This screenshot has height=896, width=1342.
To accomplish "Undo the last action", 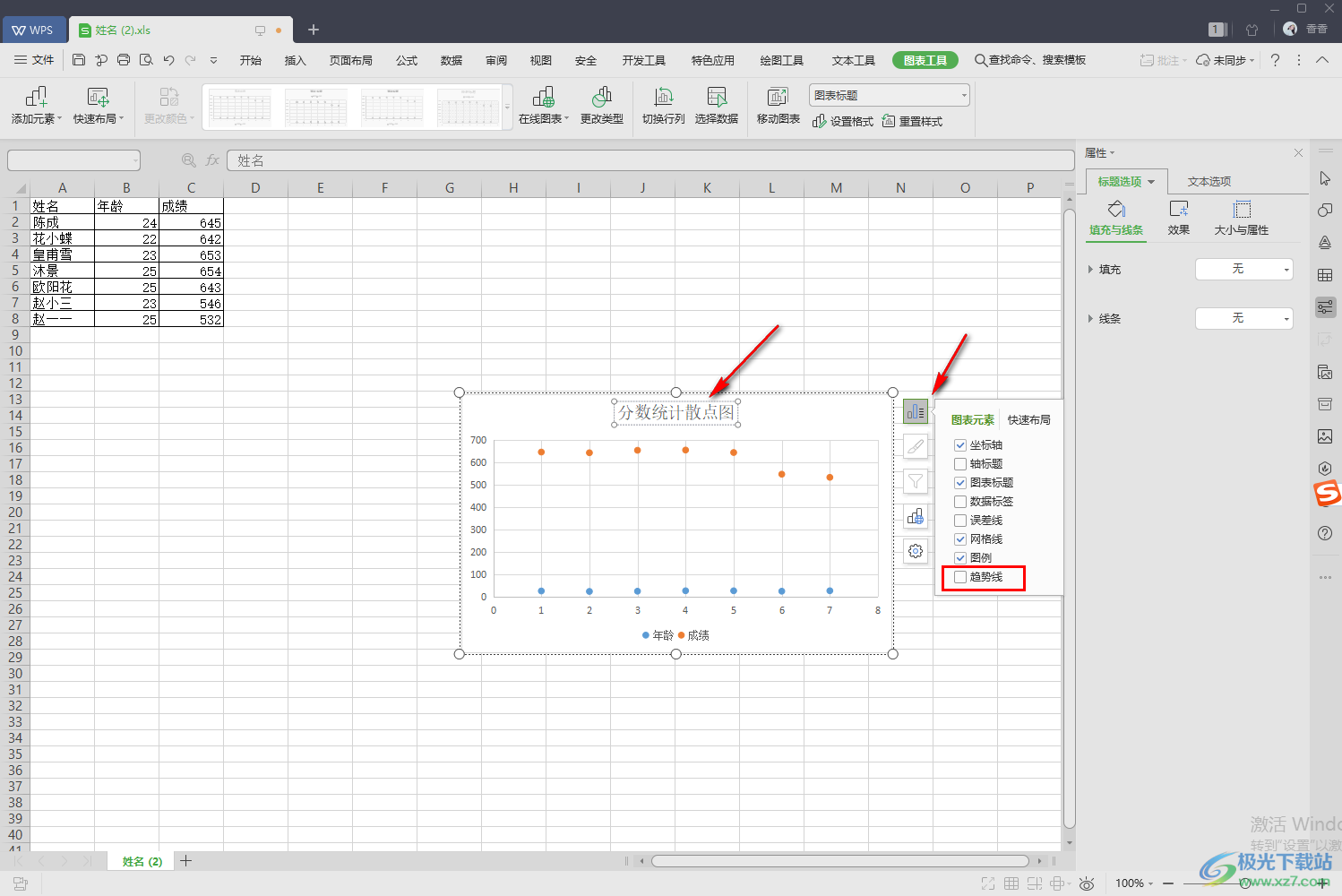I will [x=168, y=60].
